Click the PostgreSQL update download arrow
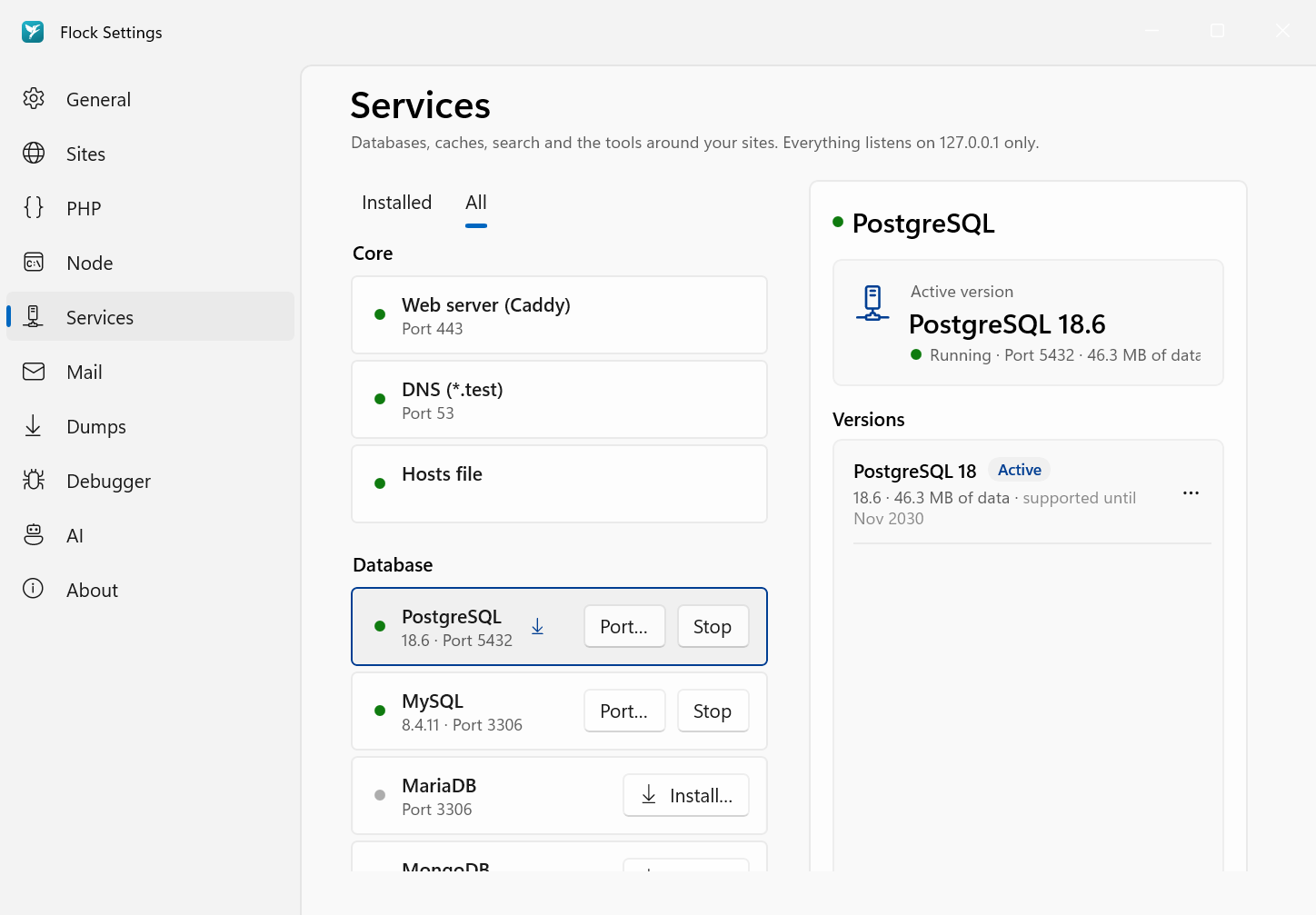This screenshot has height=915, width=1316. [537, 627]
